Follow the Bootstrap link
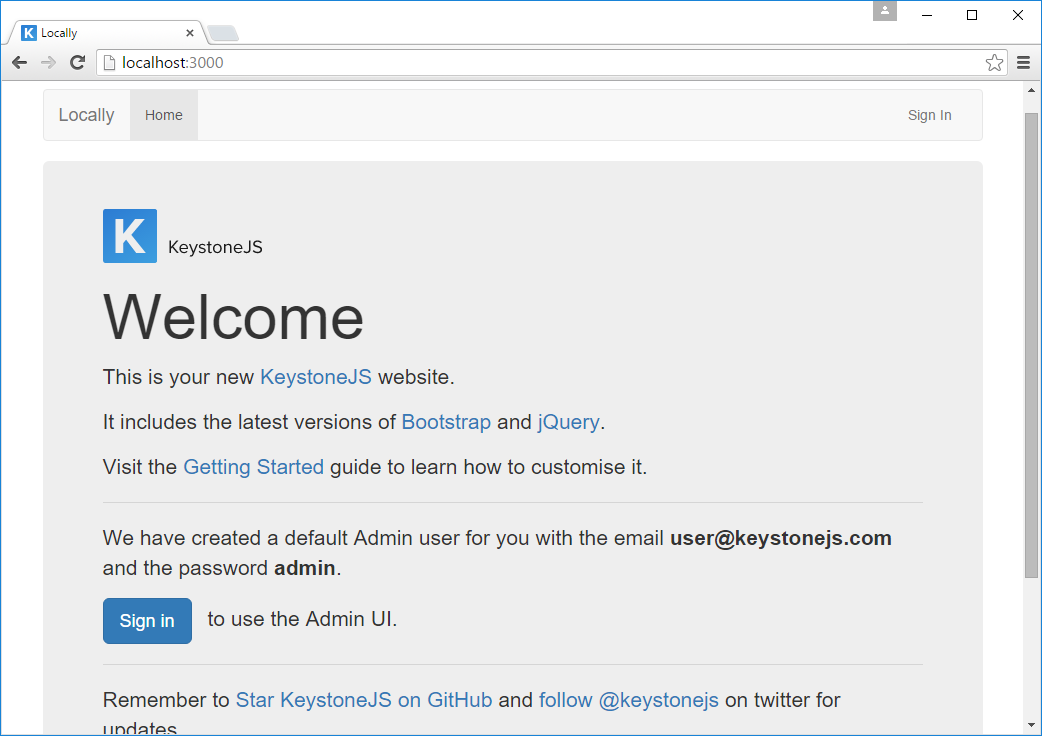This screenshot has height=736, width=1042. (446, 422)
